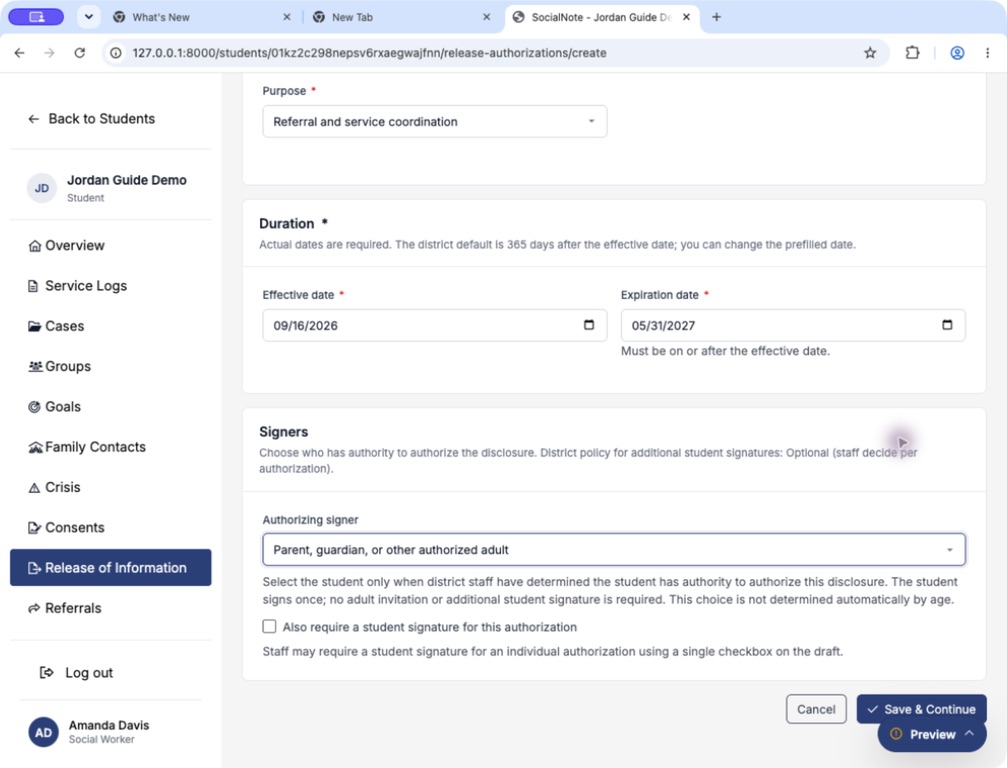Open the browser extensions puzzle icon
The image size is (1007, 768).
[x=912, y=53]
